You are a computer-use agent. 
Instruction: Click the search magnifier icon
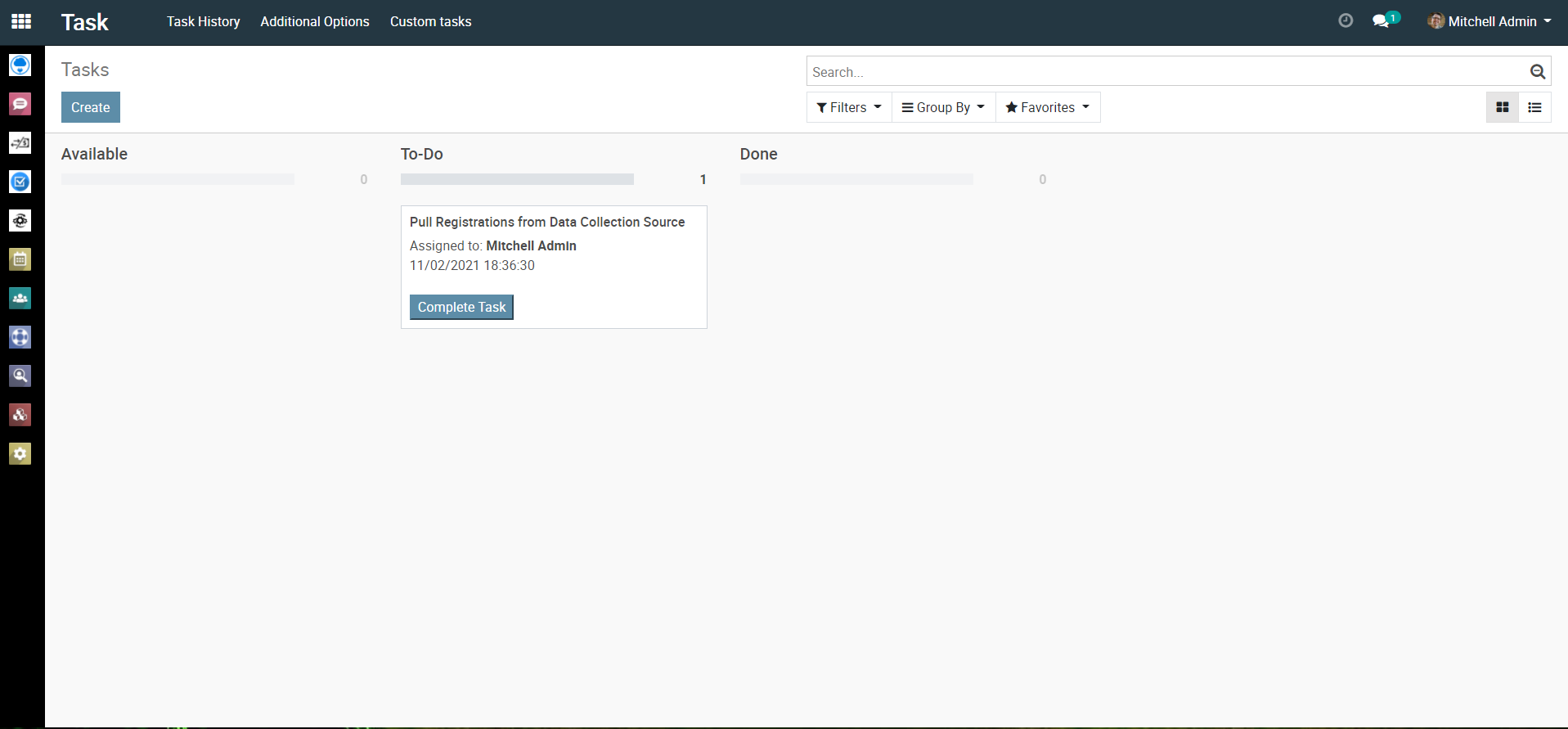(x=1537, y=72)
